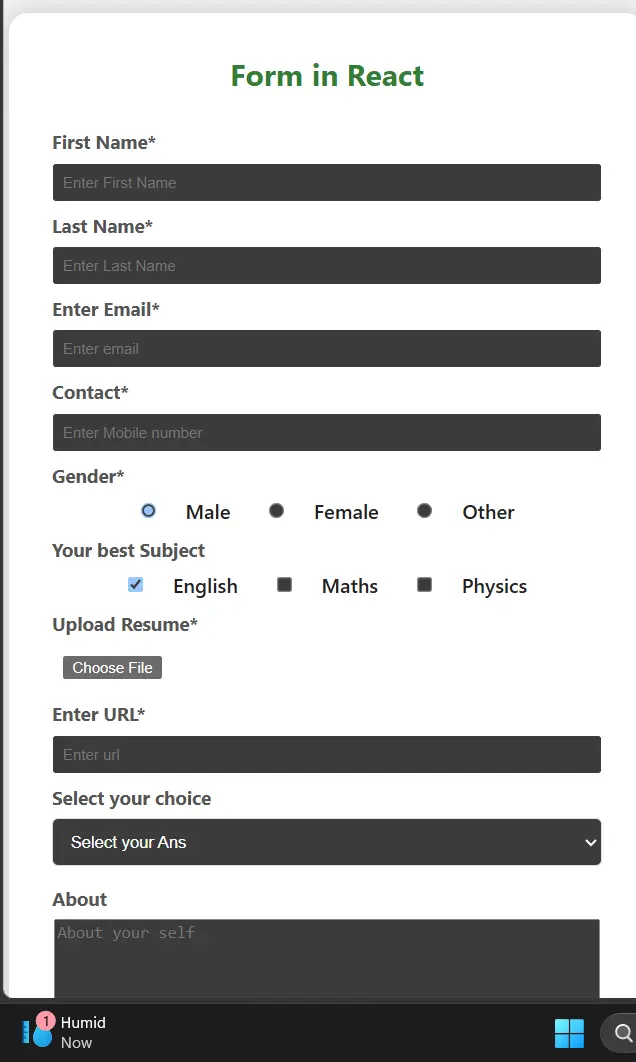This screenshot has width=636, height=1062.
Task: Select the Female radio button
Action: (276, 511)
